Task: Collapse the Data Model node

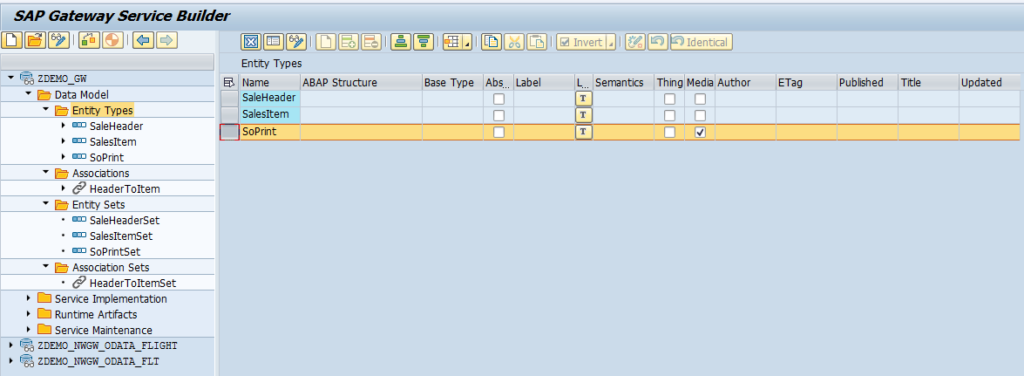Action: point(28,95)
